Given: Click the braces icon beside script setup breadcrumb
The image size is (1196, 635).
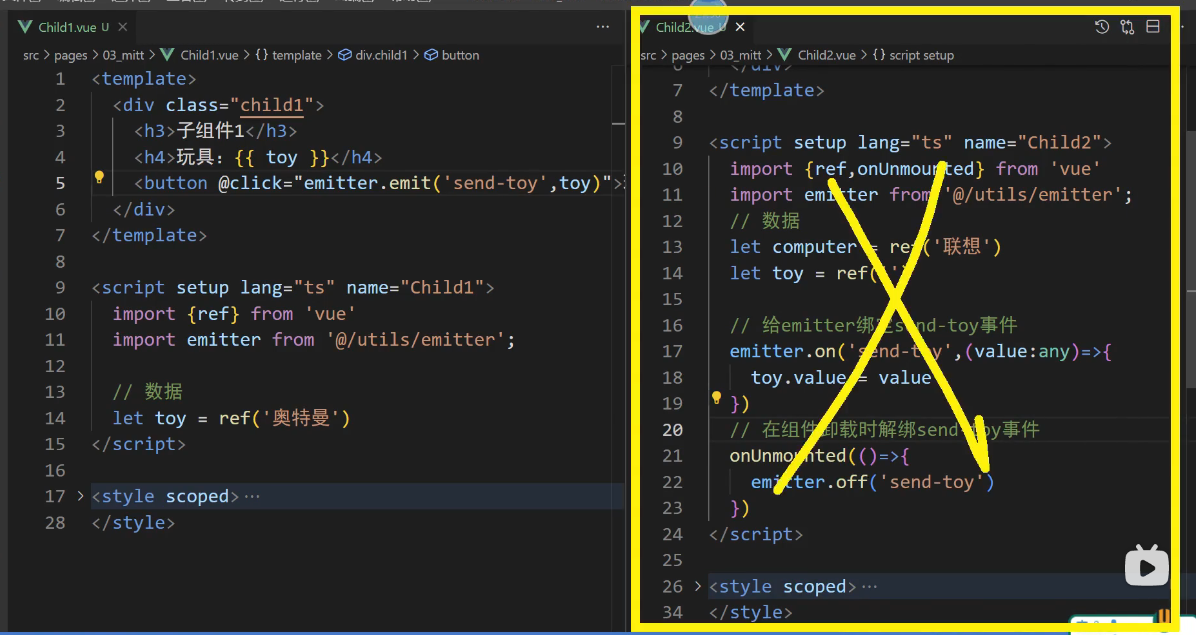Looking at the screenshot, I should click(x=879, y=55).
